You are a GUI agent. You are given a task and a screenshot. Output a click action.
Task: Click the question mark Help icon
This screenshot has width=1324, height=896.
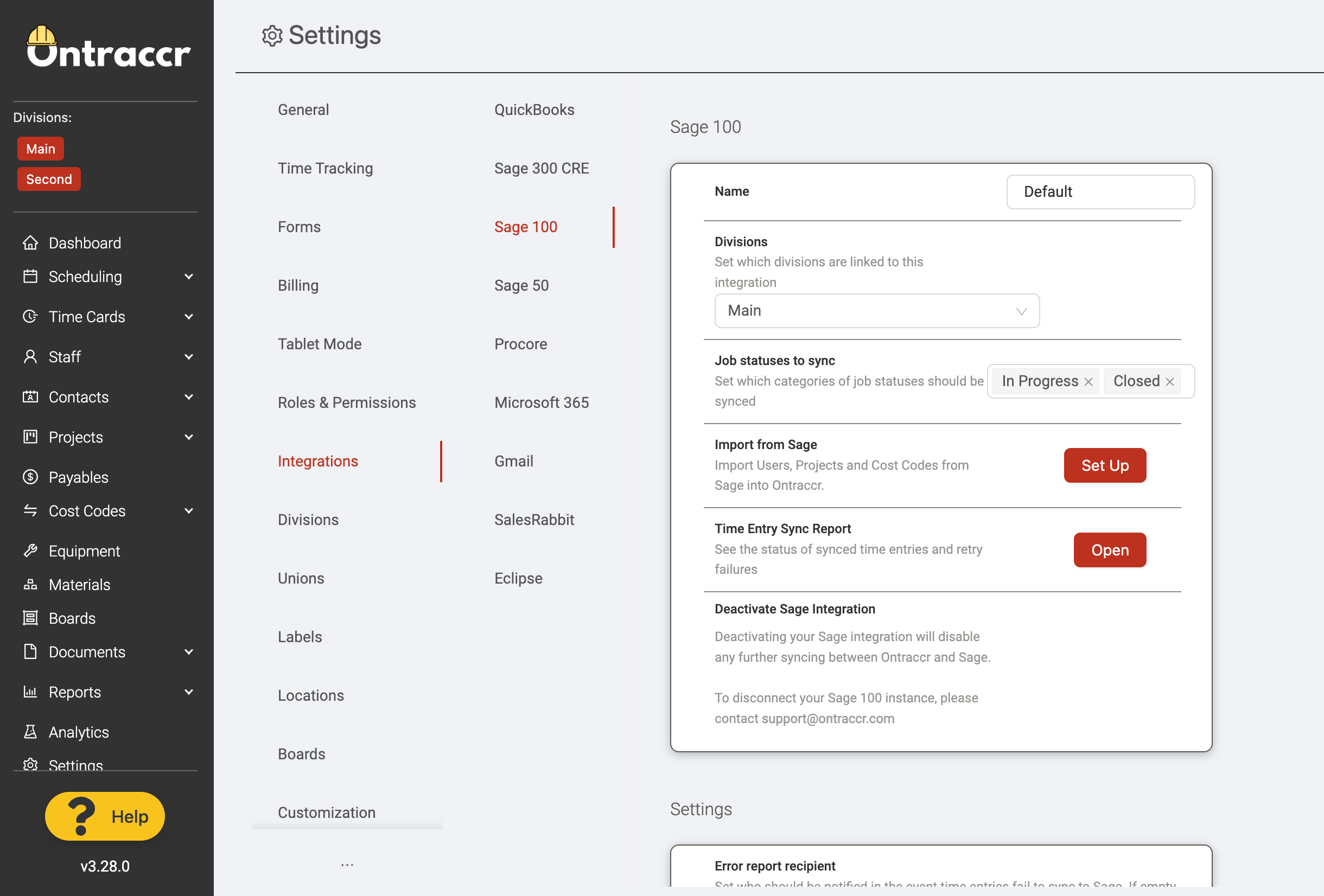point(81,816)
